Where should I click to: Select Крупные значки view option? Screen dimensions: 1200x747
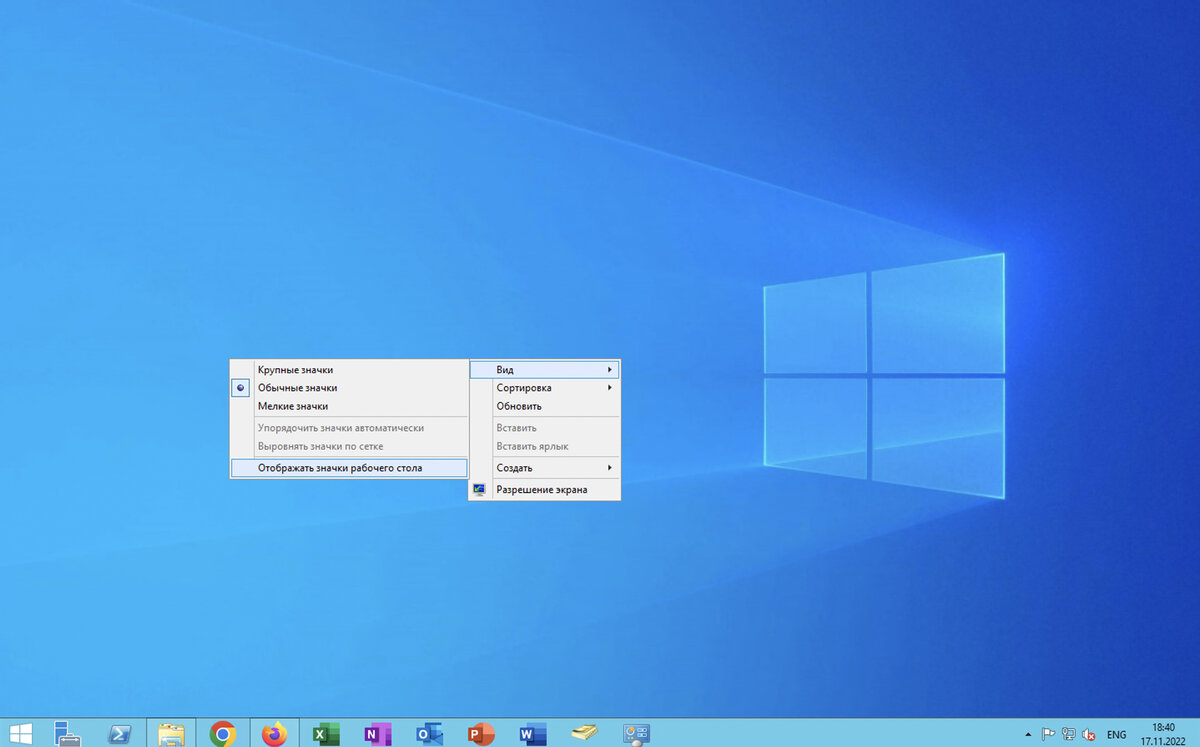[349, 370]
